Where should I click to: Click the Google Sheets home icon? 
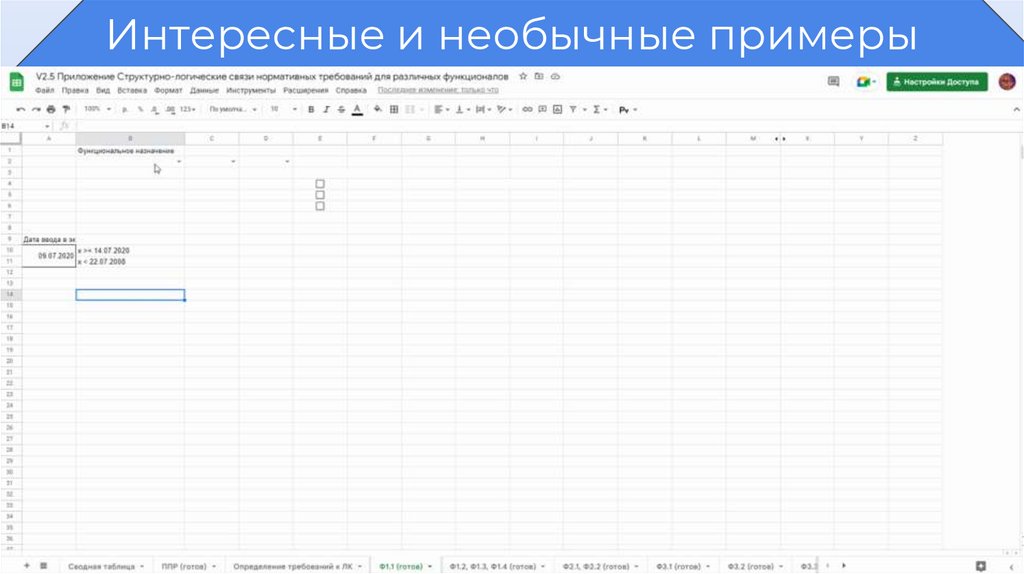(16, 82)
